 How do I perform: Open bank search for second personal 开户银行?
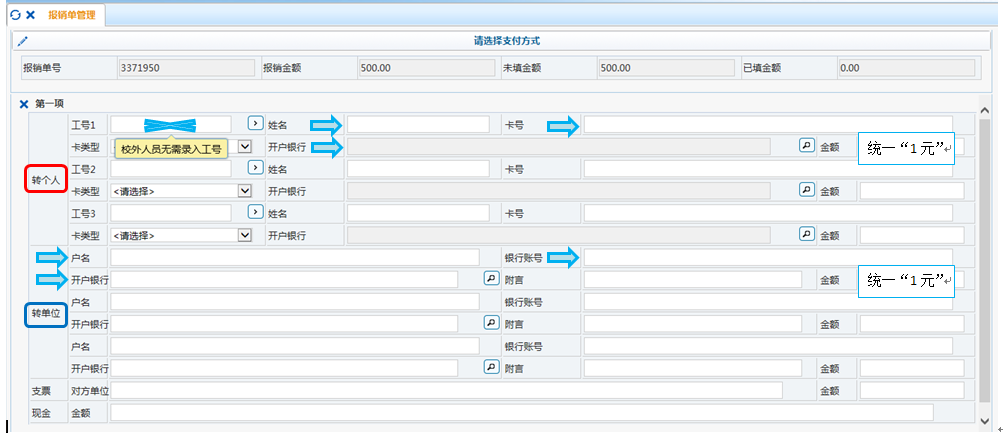[x=806, y=190]
